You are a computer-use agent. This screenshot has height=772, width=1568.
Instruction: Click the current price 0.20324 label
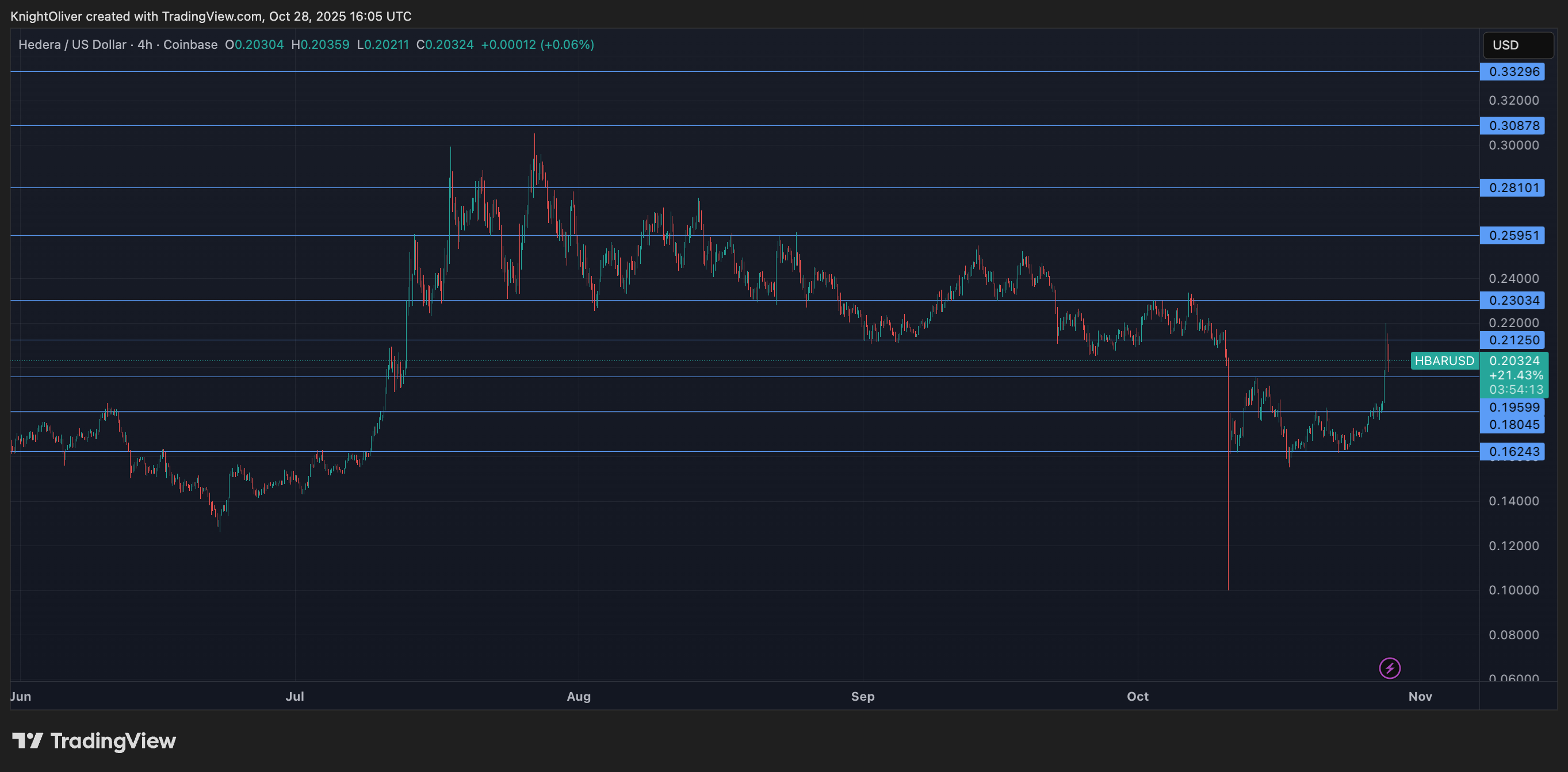point(1514,361)
